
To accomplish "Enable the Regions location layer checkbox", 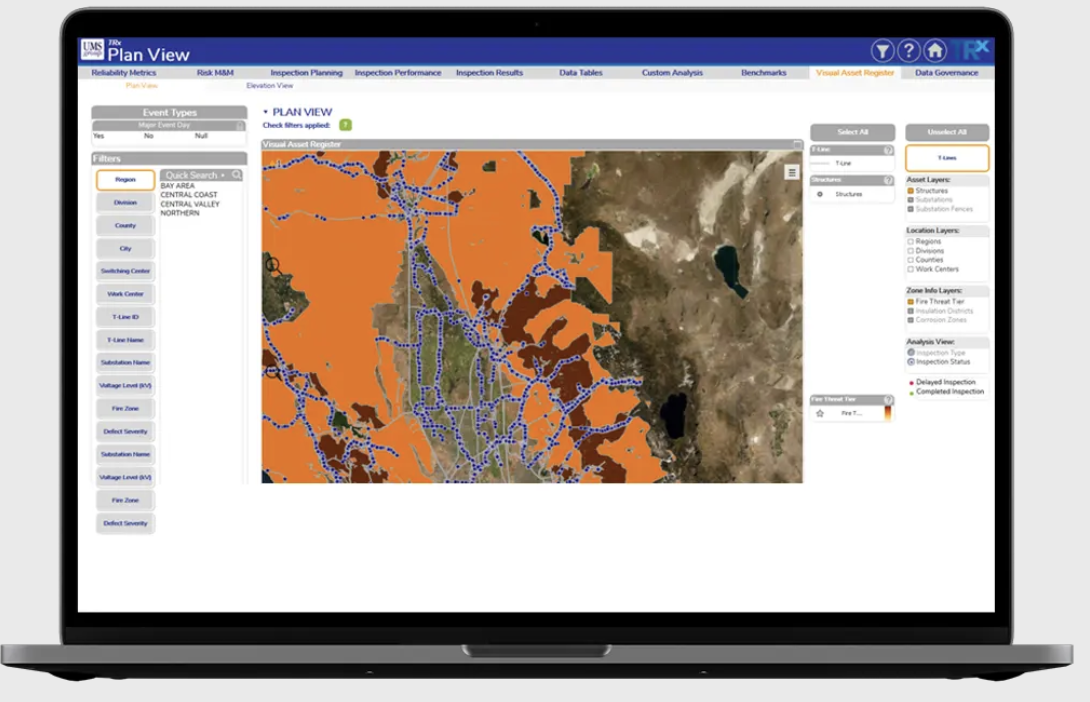I will [910, 241].
